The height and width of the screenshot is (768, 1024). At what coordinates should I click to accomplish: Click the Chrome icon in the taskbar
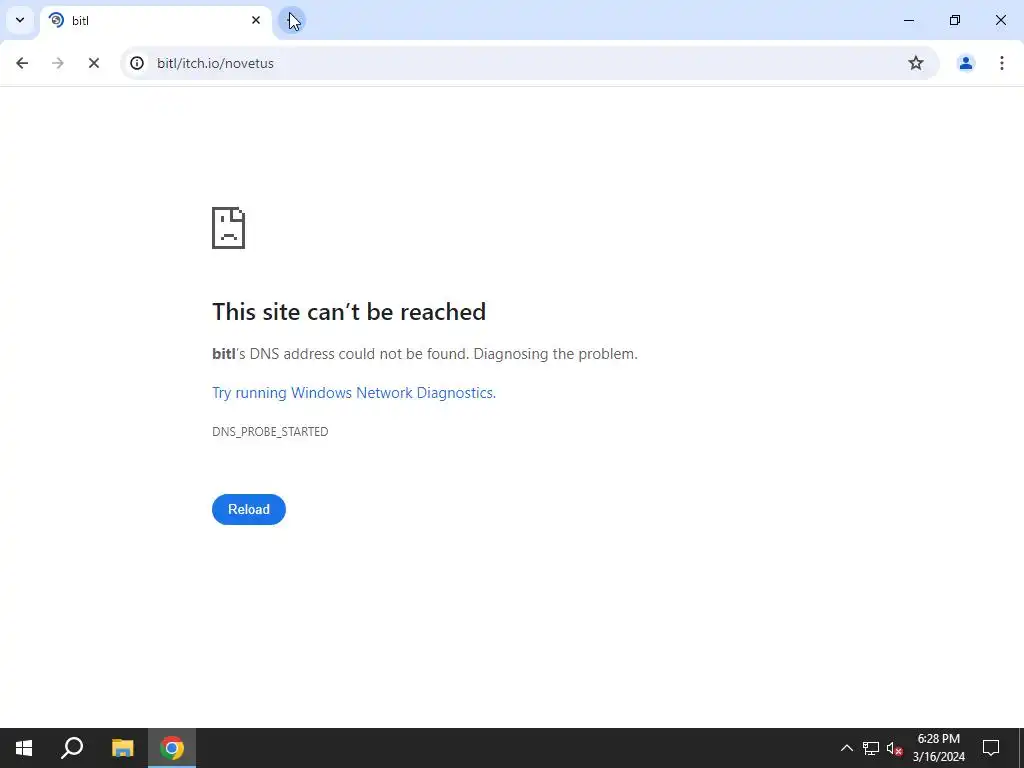(172, 748)
